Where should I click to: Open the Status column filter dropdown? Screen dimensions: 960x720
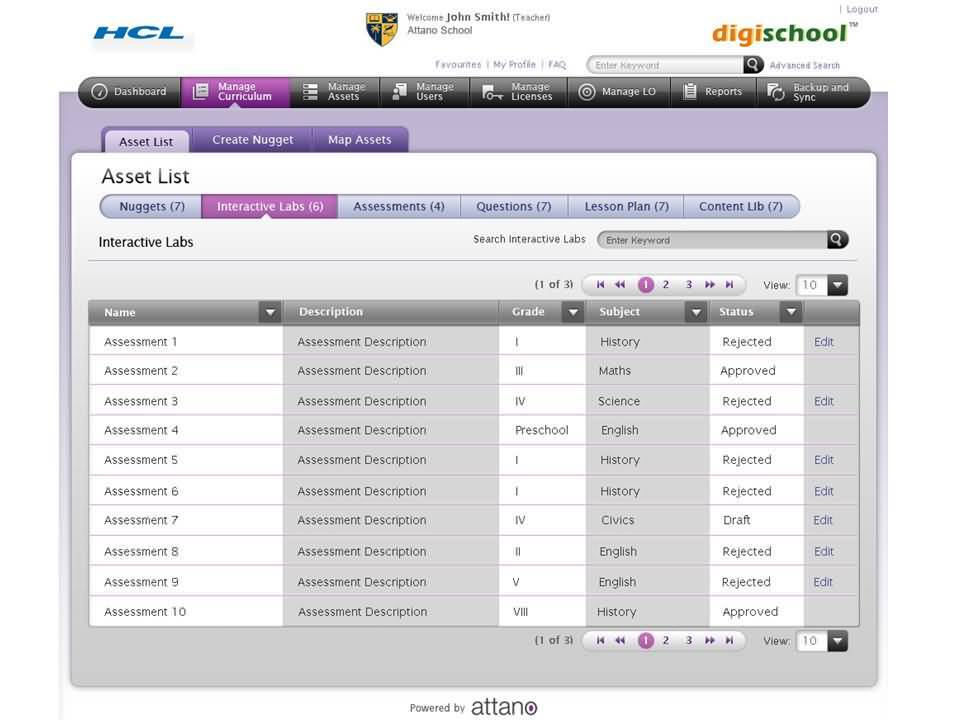pos(791,313)
